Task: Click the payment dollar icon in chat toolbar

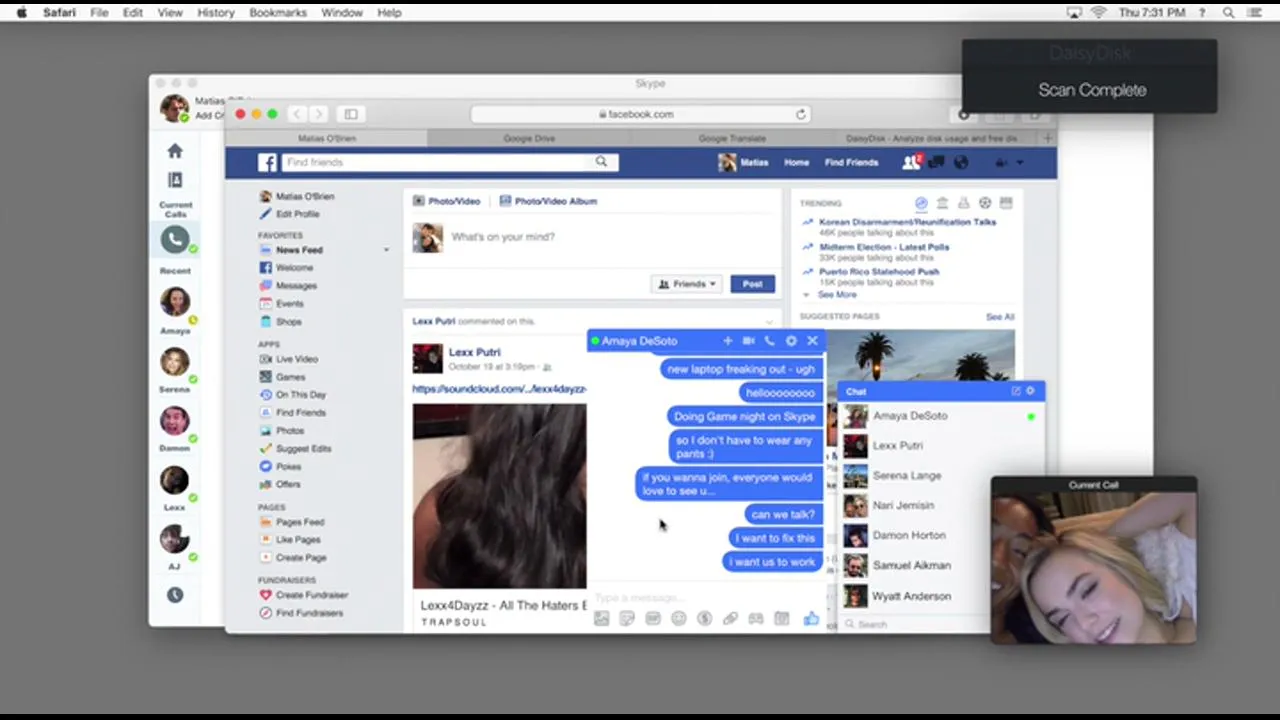Action: click(705, 619)
